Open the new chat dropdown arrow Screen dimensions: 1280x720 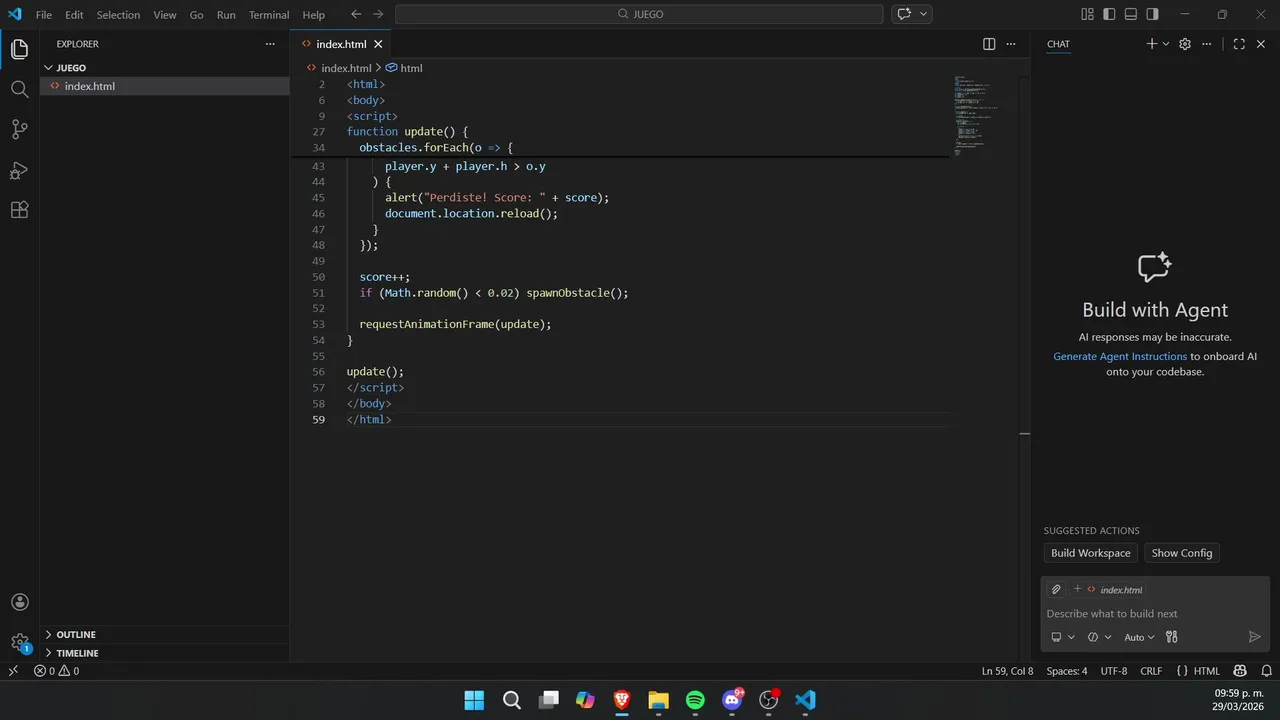(x=1166, y=44)
